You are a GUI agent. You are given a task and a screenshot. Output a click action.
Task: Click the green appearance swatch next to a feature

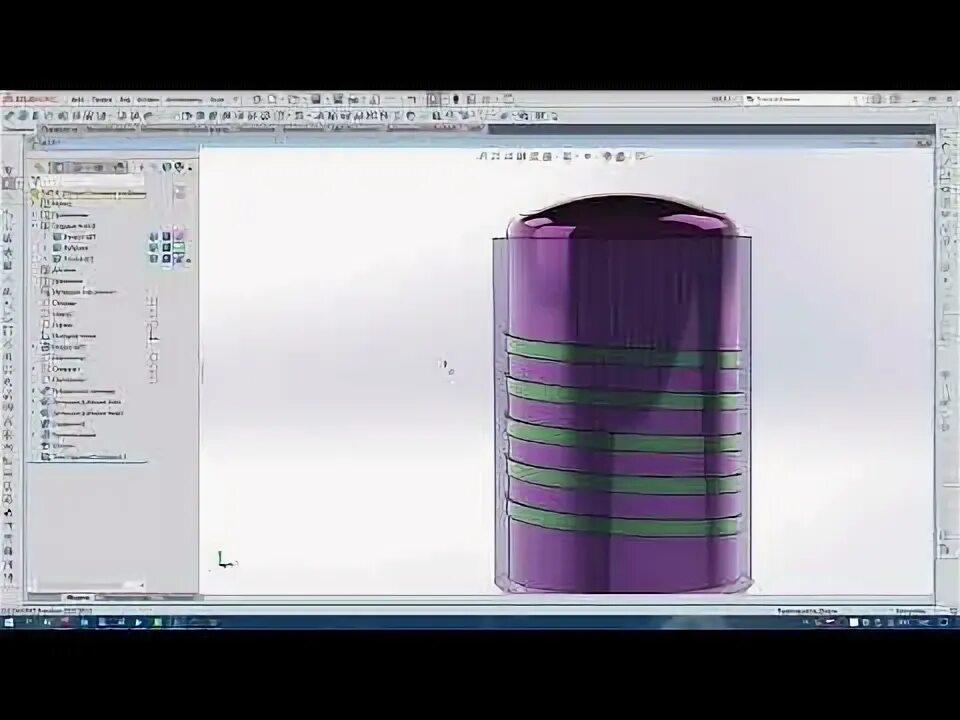pyautogui.click(x=179, y=247)
